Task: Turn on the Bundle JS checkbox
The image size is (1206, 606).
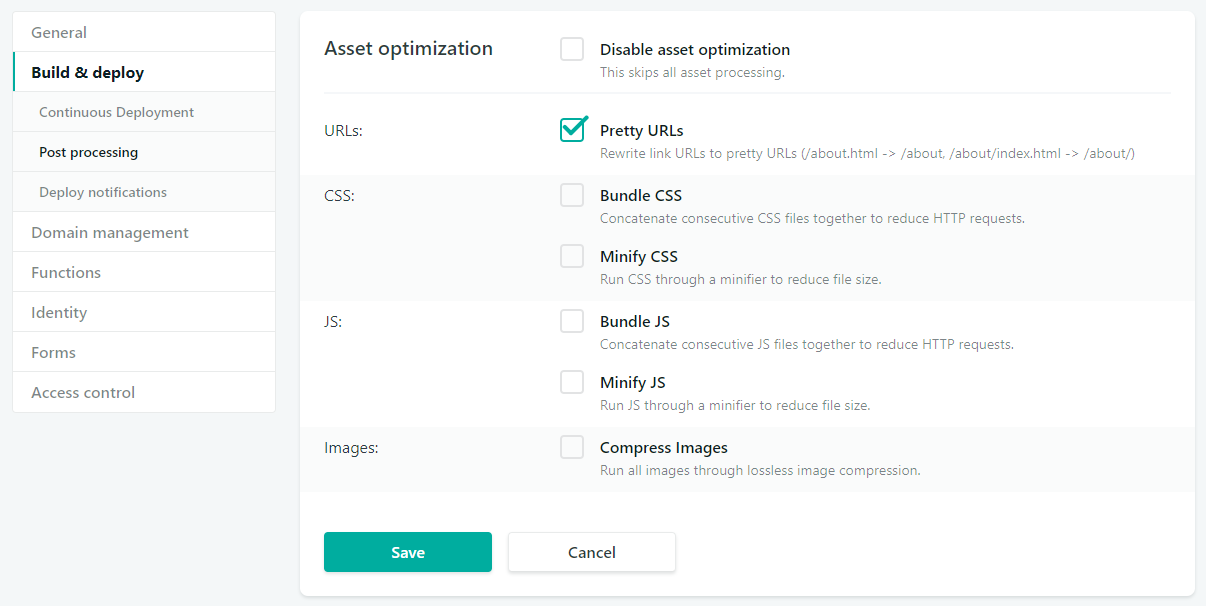Action: click(572, 321)
